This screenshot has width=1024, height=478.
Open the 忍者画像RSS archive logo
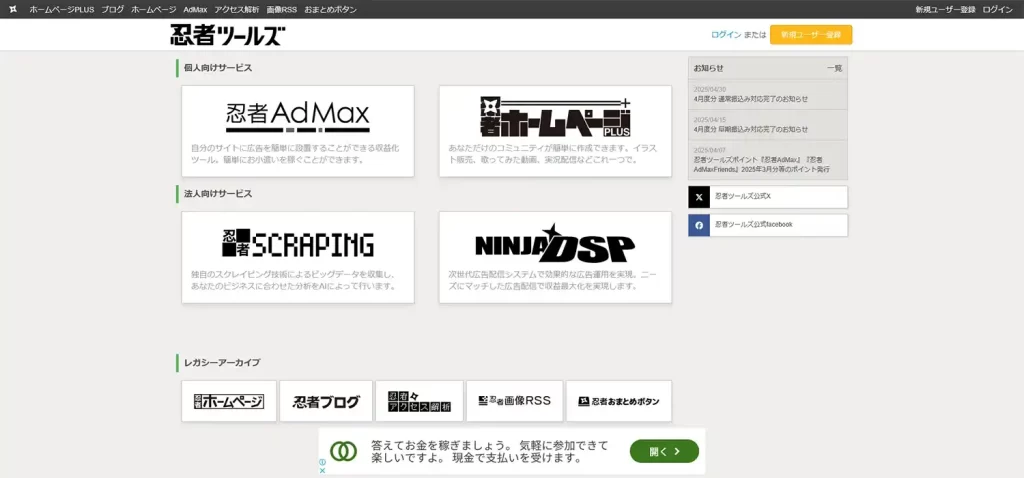tap(514, 401)
